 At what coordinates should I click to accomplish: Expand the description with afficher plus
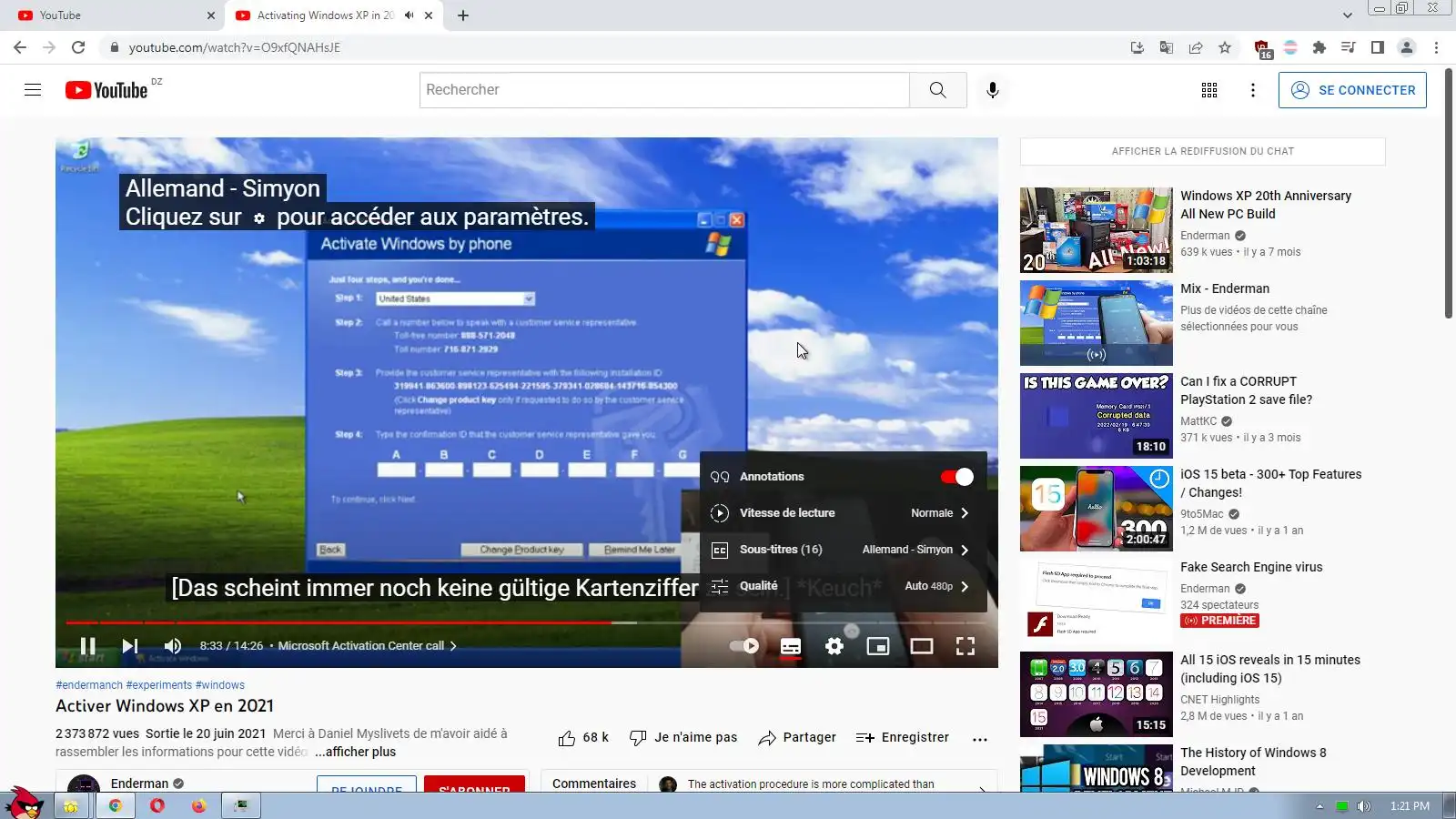356,753
